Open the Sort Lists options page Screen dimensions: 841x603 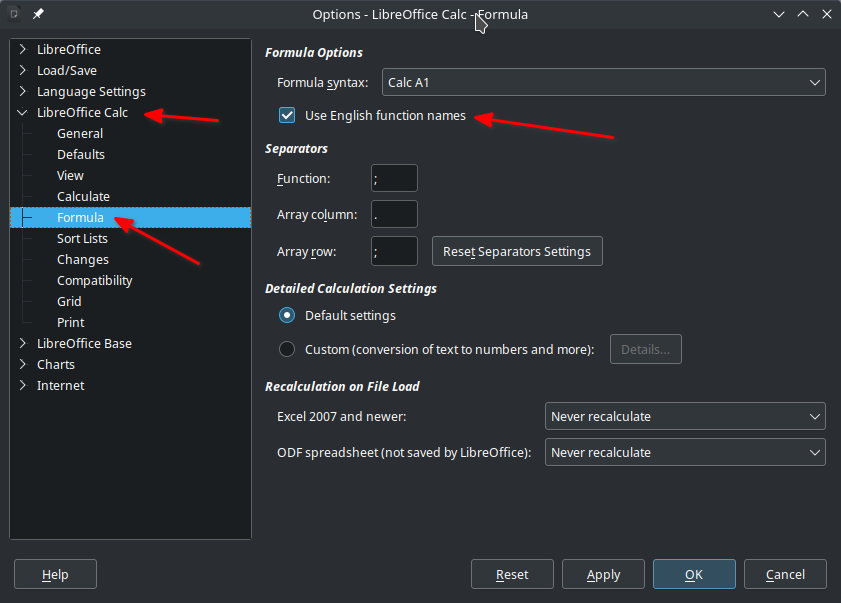[82, 238]
